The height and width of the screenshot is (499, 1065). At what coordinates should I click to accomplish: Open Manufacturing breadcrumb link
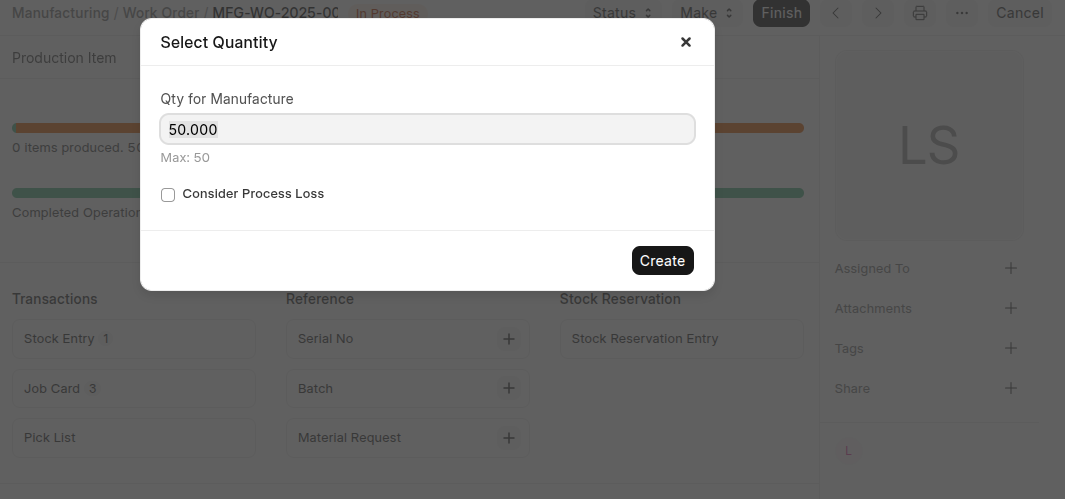60,13
